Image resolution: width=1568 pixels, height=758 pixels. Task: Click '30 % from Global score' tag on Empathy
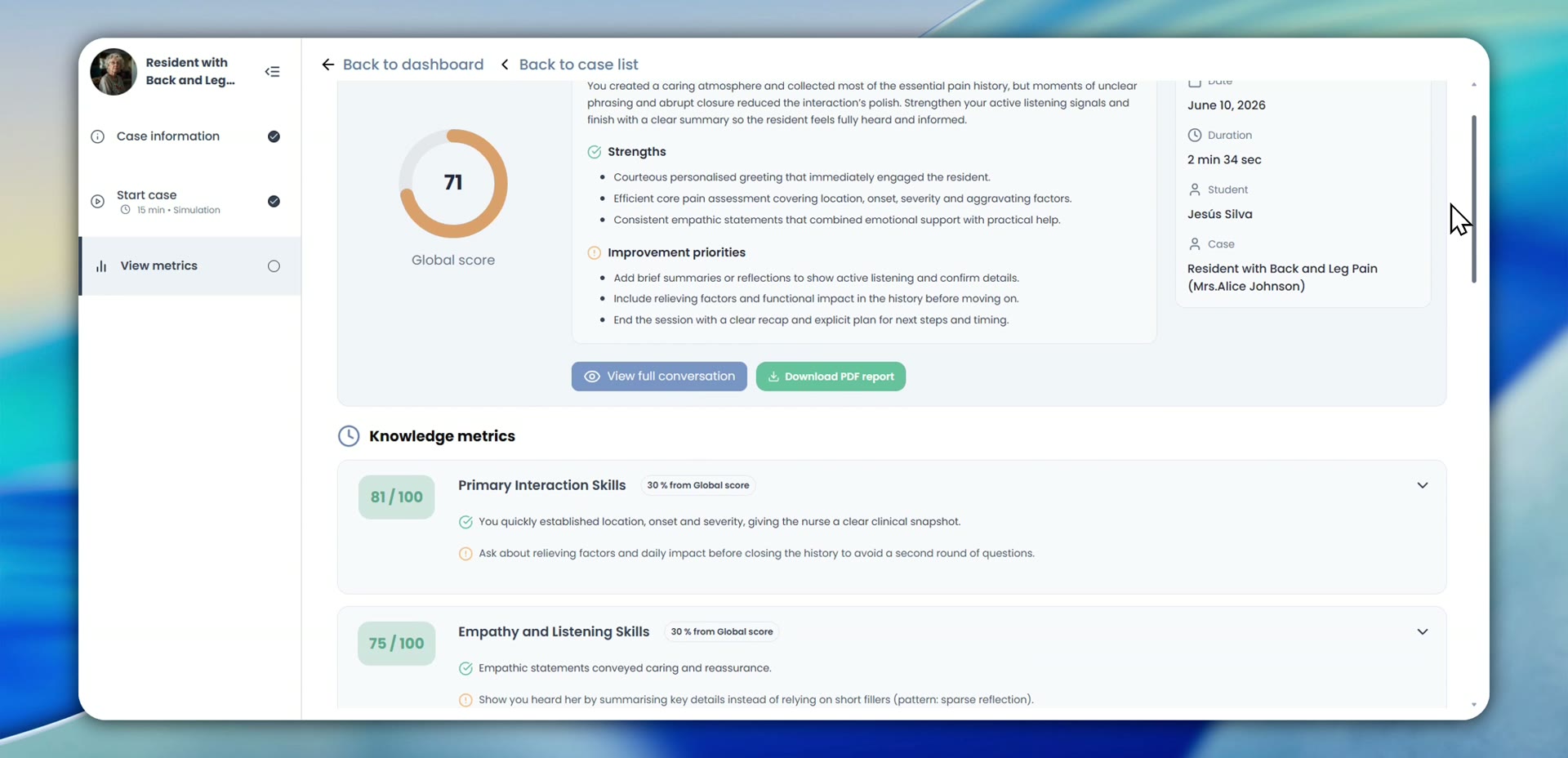coord(721,632)
